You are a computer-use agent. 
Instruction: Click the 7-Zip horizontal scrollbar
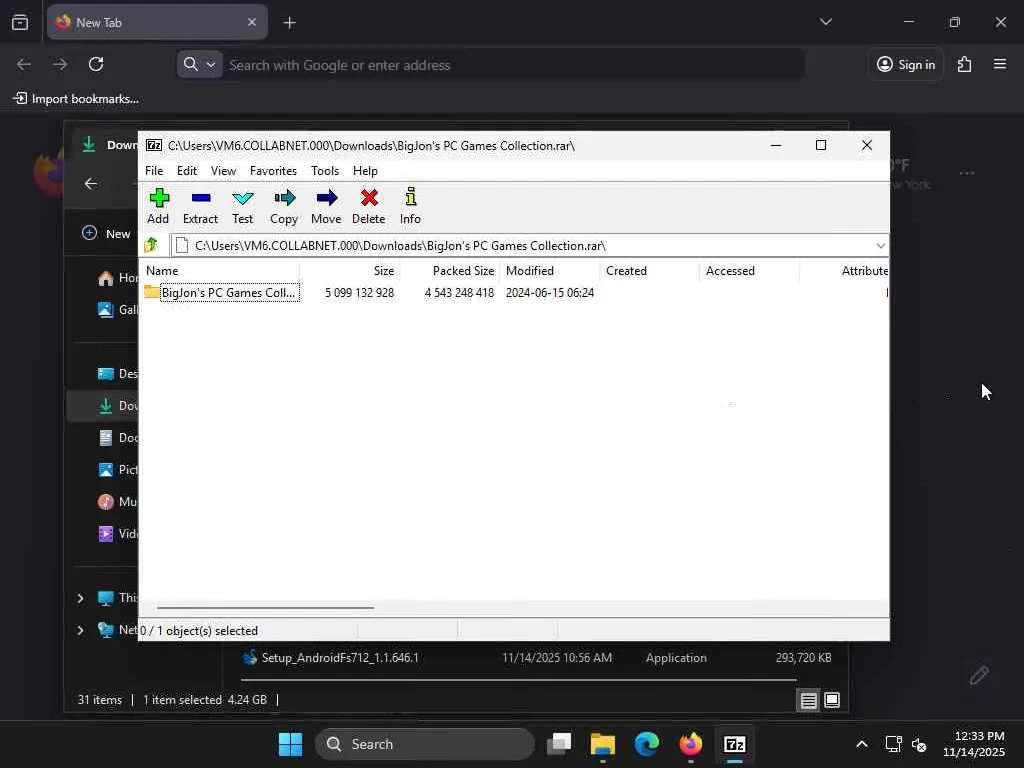tap(265, 607)
